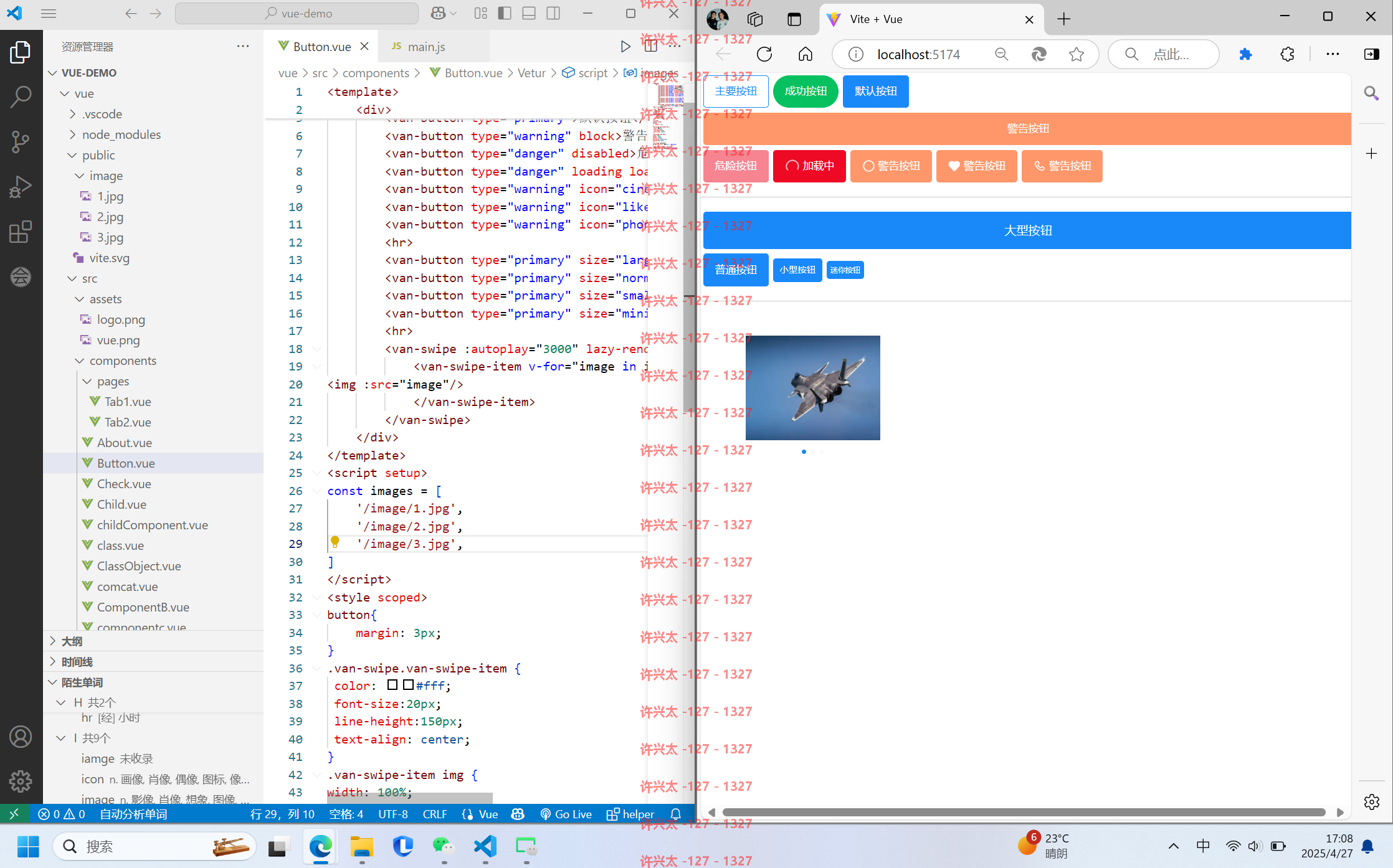Refresh the browser page

tap(764, 54)
